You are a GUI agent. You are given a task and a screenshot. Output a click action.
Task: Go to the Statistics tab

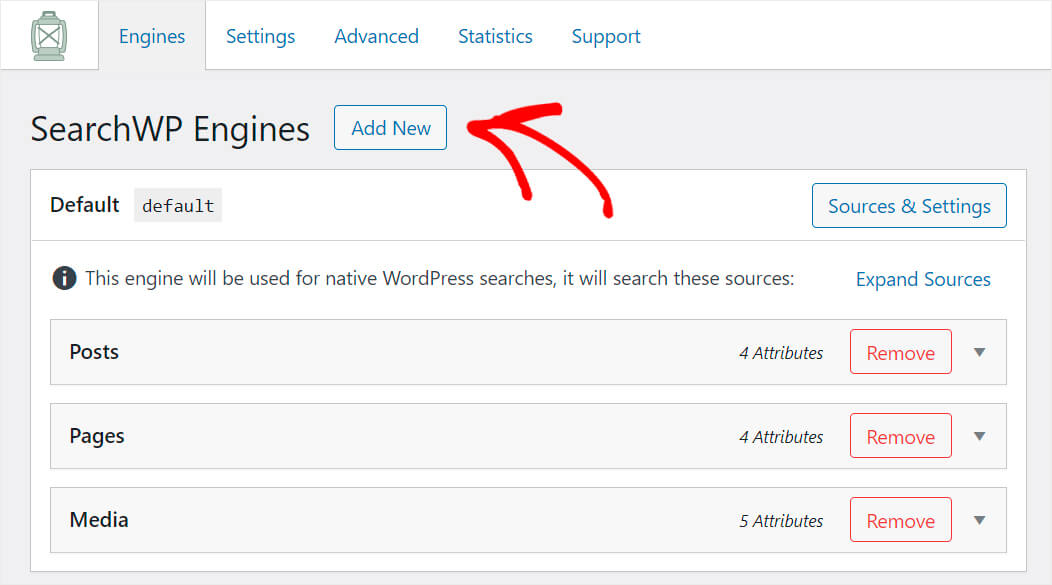(x=495, y=36)
